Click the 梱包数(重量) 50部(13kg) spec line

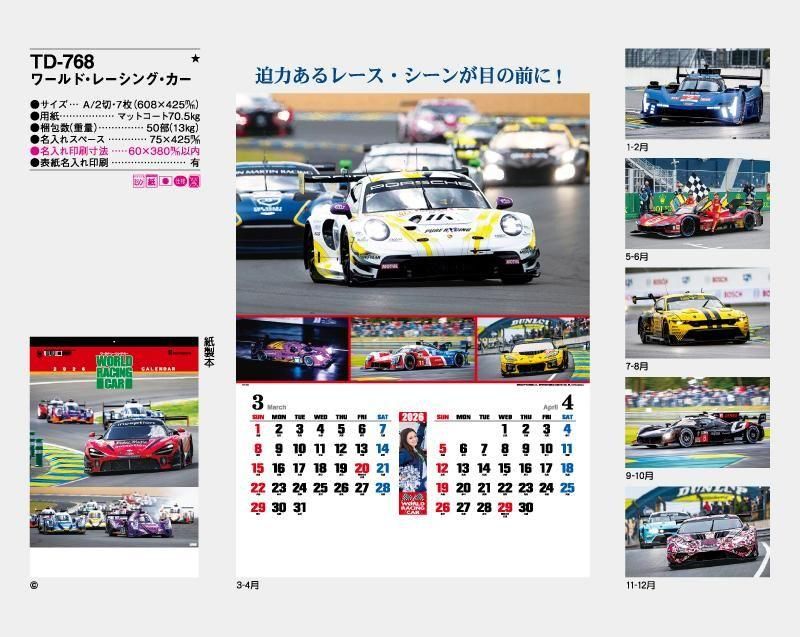point(115,128)
